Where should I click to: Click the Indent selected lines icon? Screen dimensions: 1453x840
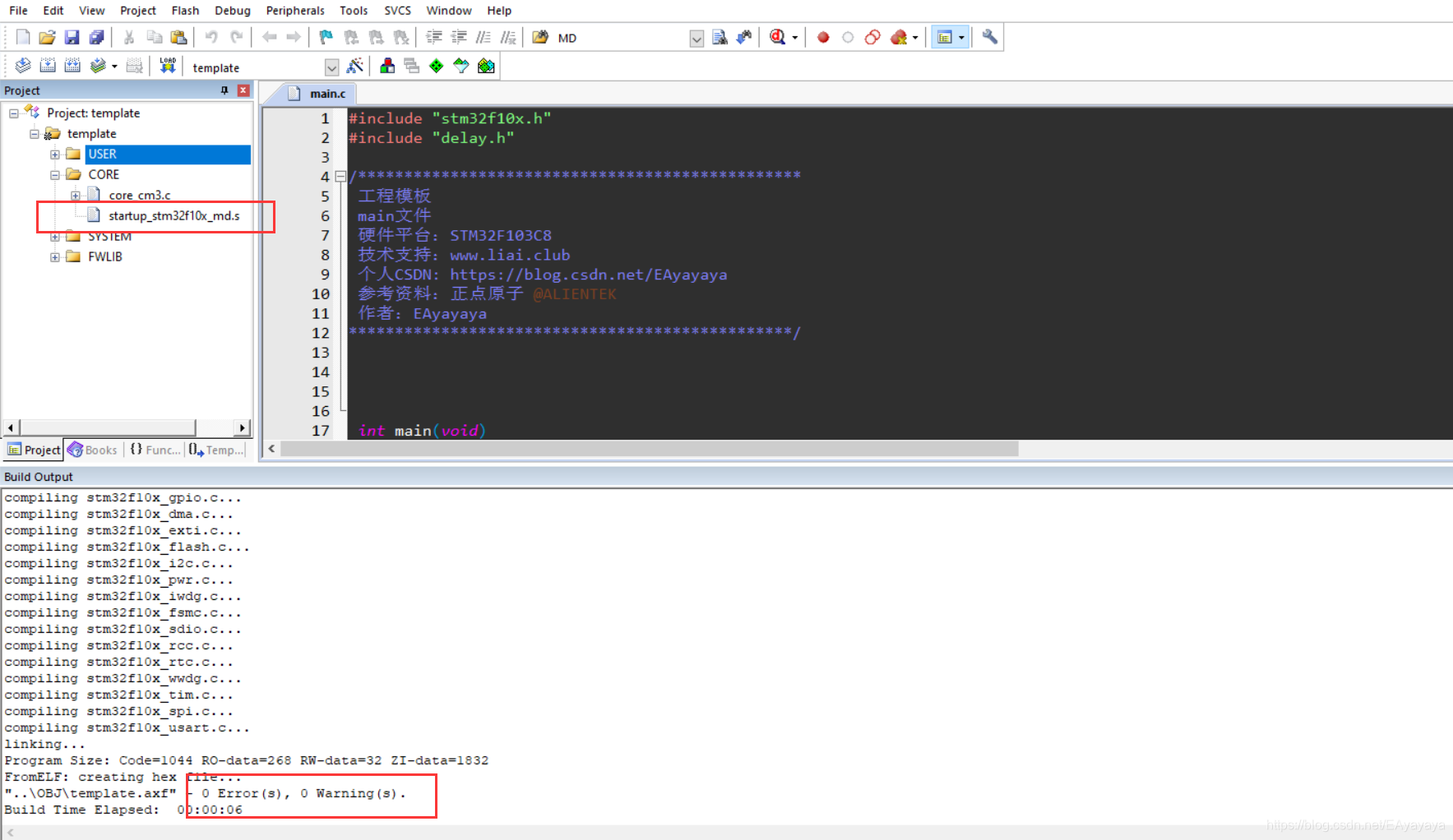(434, 37)
